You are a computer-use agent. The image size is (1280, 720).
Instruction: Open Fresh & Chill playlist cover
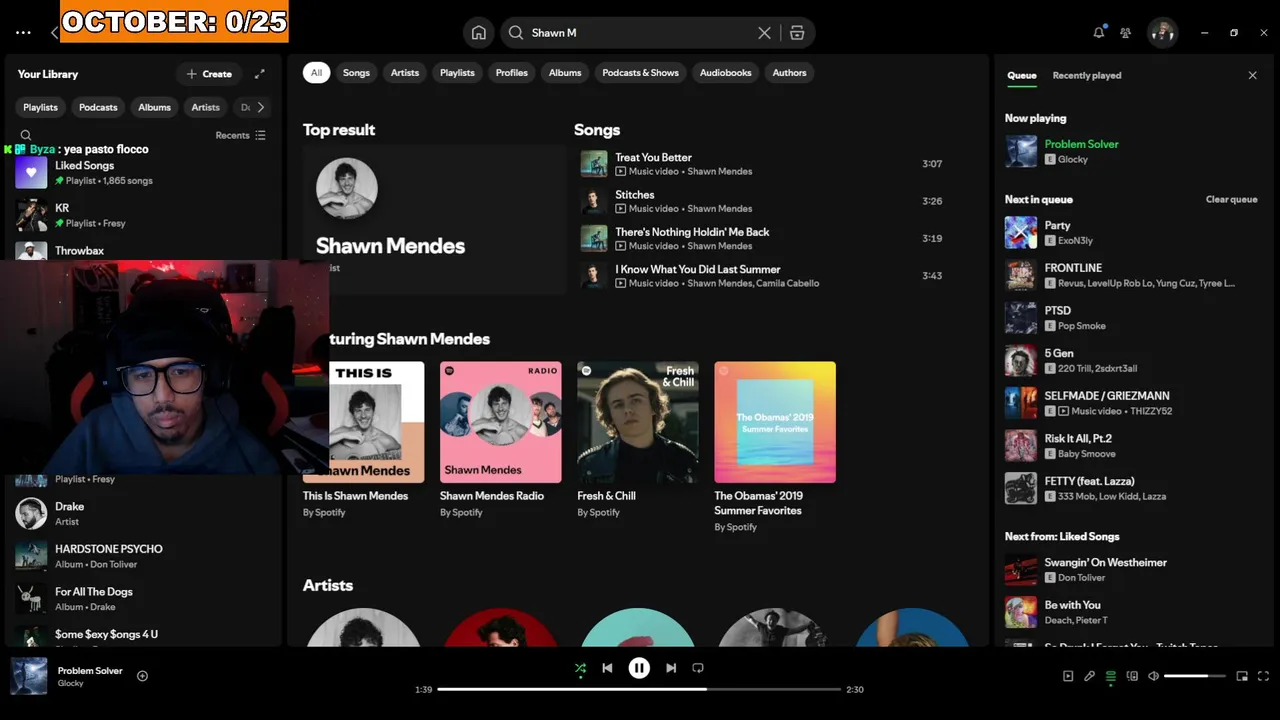pos(637,422)
